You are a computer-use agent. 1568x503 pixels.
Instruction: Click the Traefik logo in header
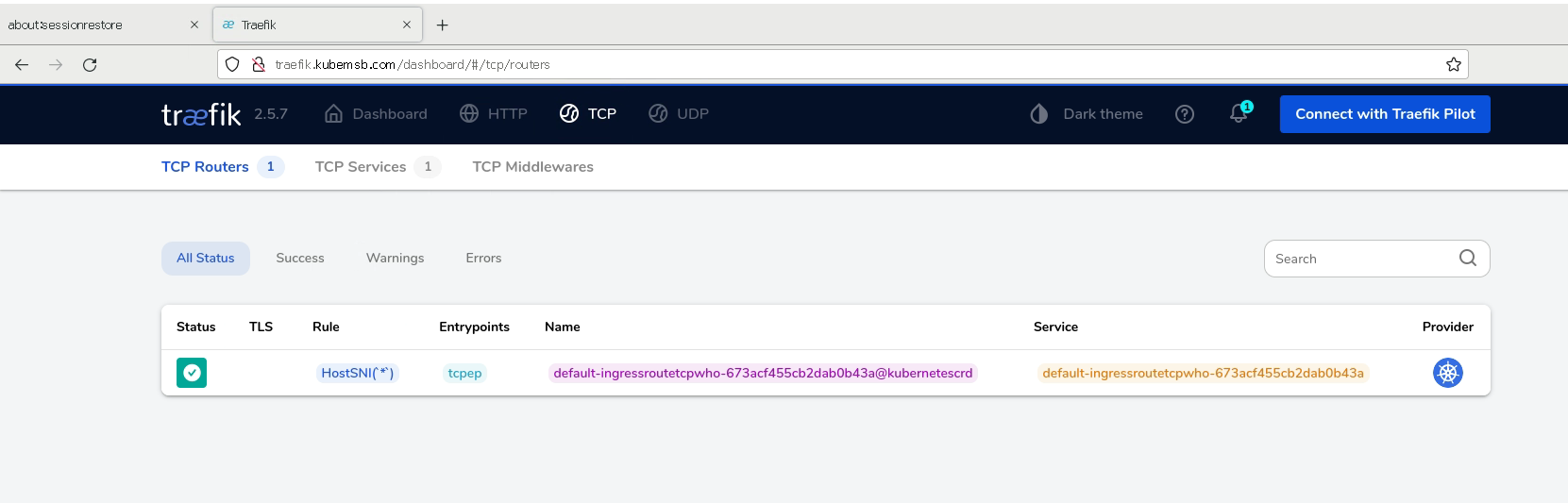point(201,114)
